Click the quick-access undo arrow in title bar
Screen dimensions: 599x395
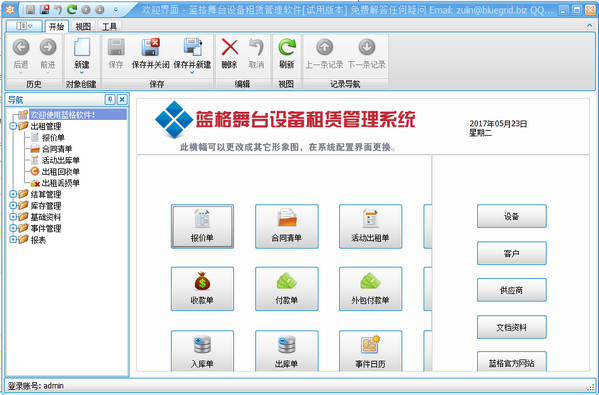click(58, 9)
